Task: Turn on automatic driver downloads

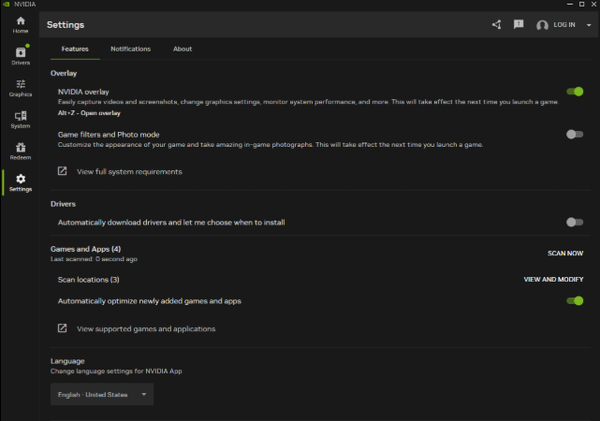Action: [x=574, y=222]
